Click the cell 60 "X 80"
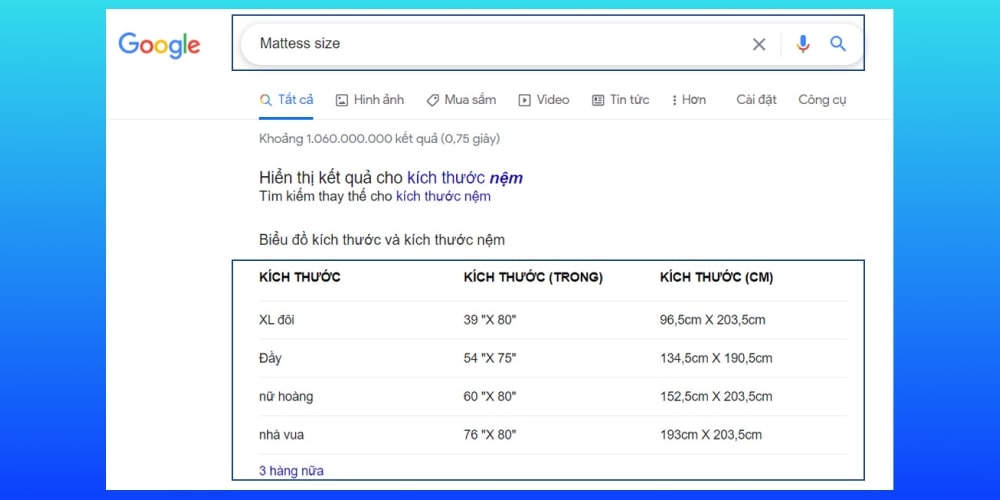The image size is (1000, 500). [490, 396]
